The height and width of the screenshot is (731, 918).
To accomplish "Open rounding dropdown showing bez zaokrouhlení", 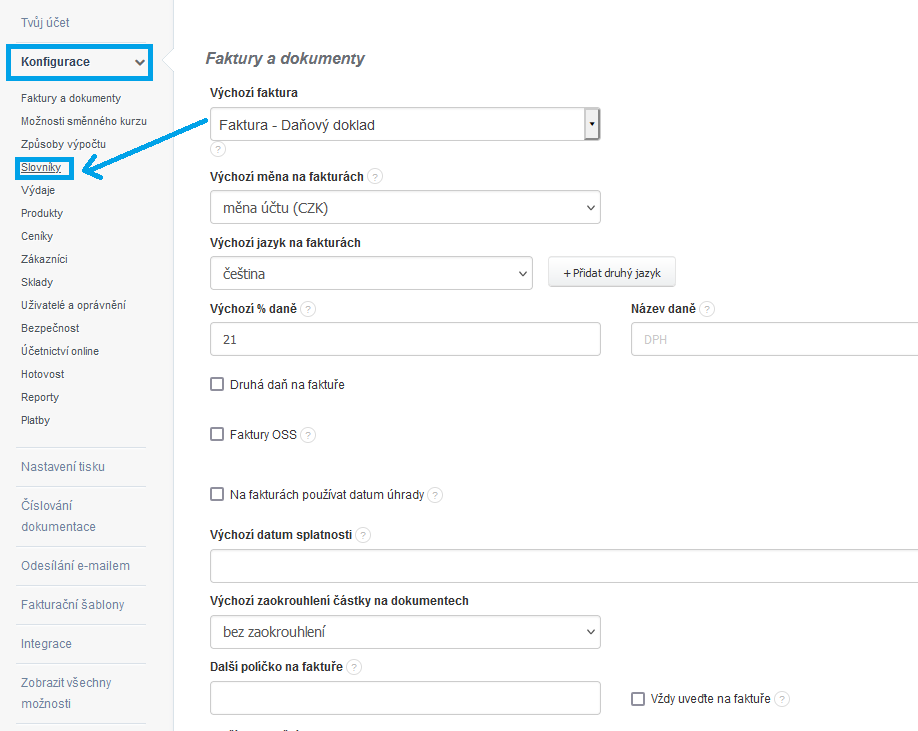I will pos(405,632).
